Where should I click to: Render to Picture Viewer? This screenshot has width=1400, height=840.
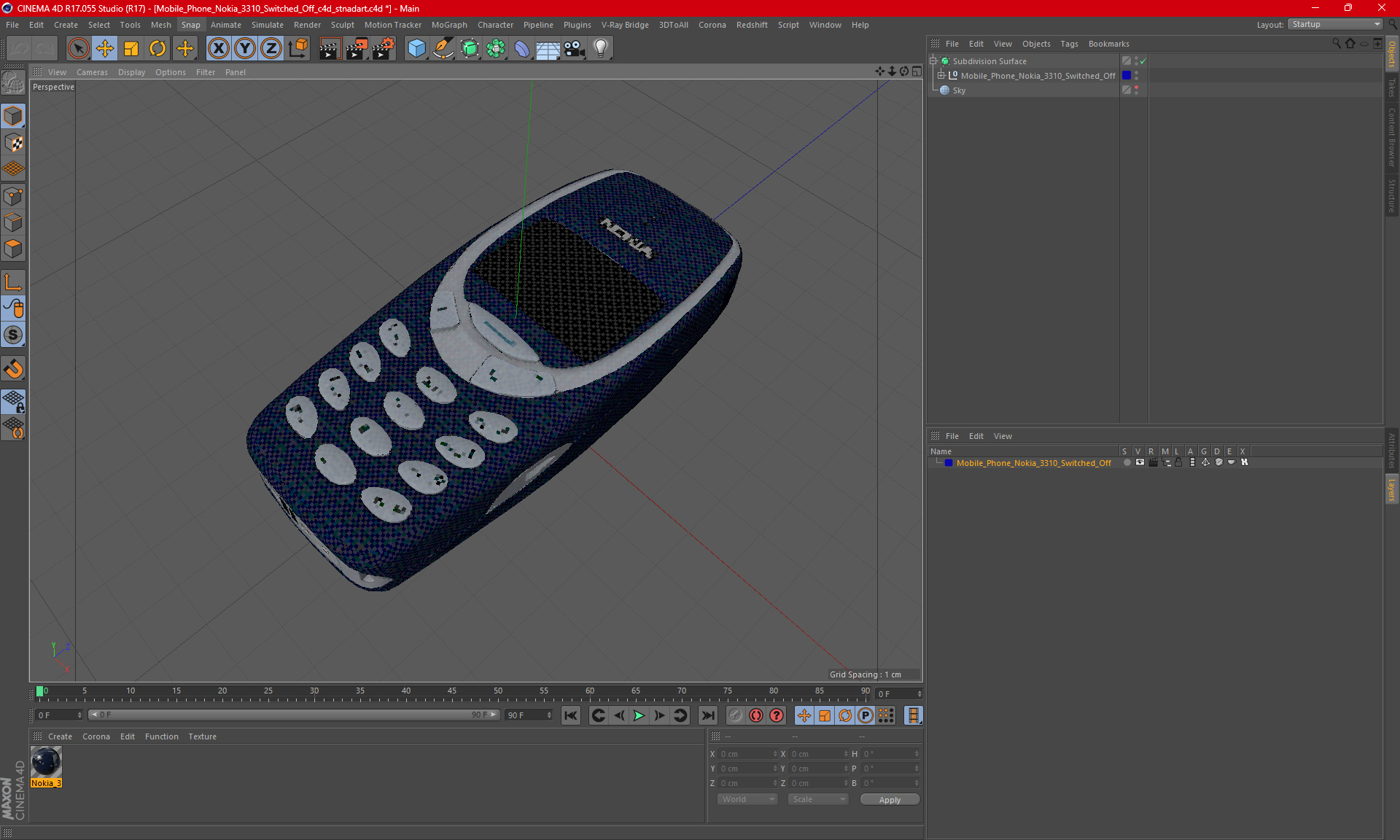tap(356, 48)
